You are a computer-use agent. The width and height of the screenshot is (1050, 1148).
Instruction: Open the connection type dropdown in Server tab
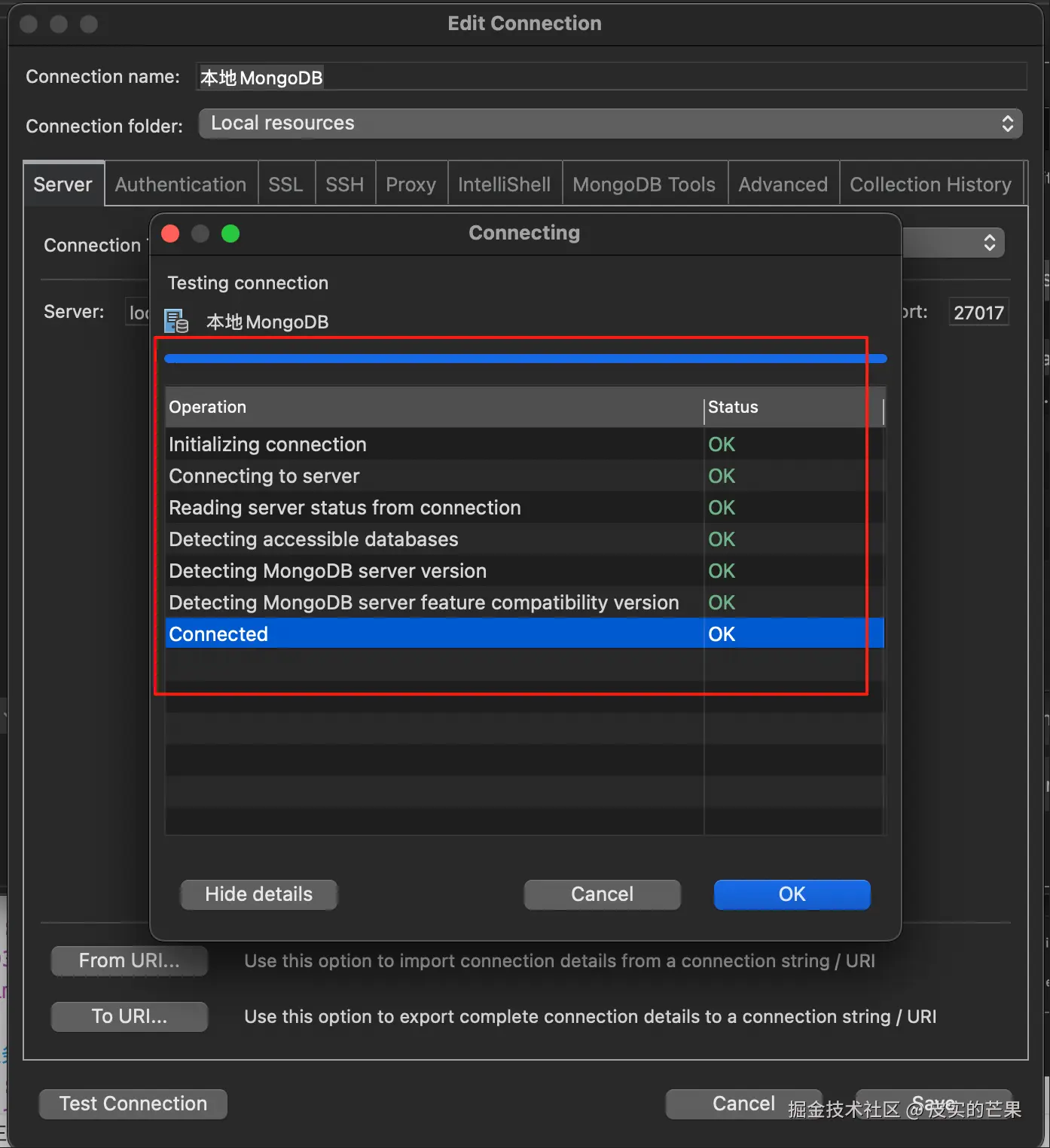pos(953,243)
